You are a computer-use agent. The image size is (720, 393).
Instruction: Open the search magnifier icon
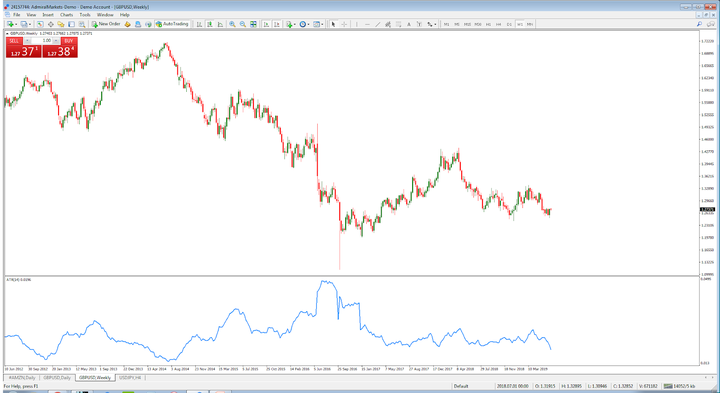(x=699, y=24)
